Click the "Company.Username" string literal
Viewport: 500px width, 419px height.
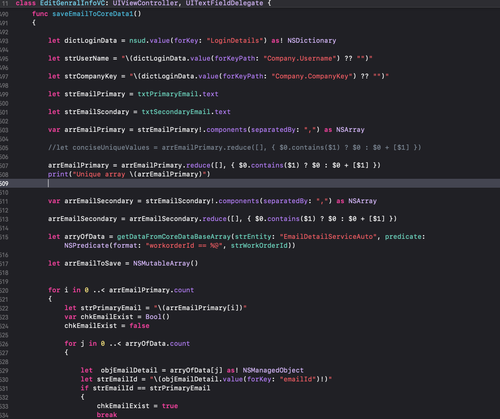click(x=300, y=58)
